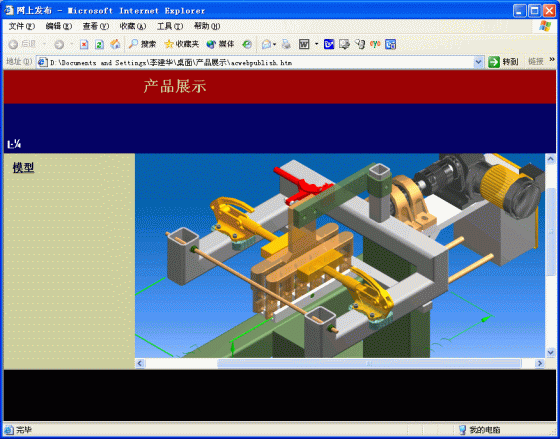Open Favorites (收藏夹) star button
The width and height of the screenshot is (560, 439).
pyautogui.click(x=181, y=44)
